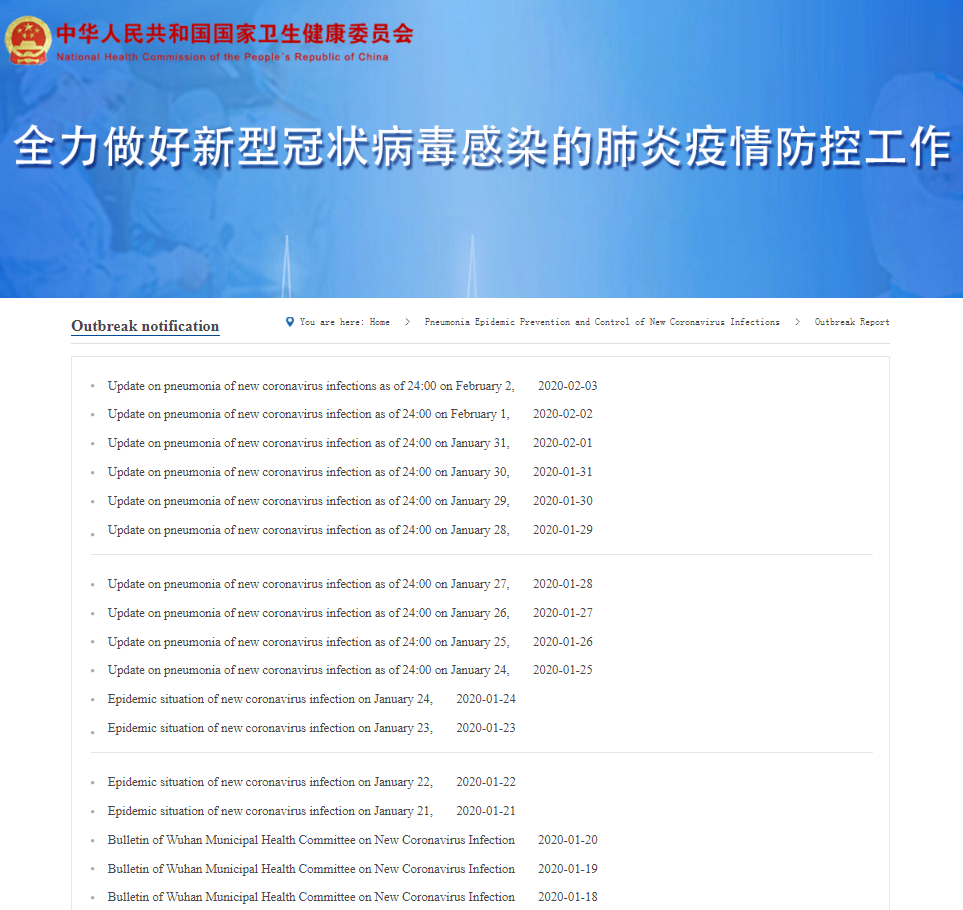
Task: Open update as of 24:00 on January 27
Action: 308,584
